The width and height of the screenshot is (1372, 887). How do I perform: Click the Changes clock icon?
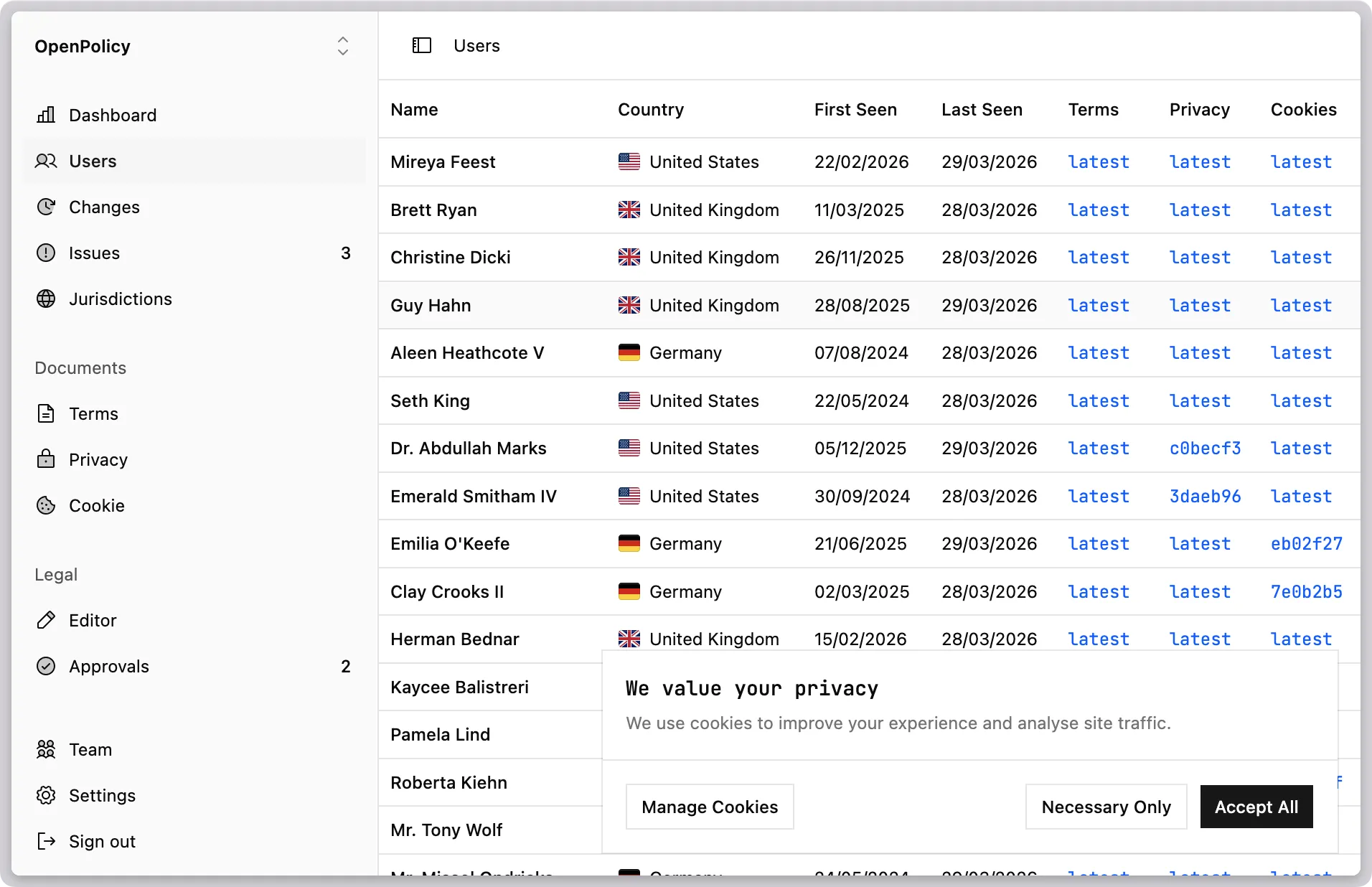pyautogui.click(x=46, y=207)
